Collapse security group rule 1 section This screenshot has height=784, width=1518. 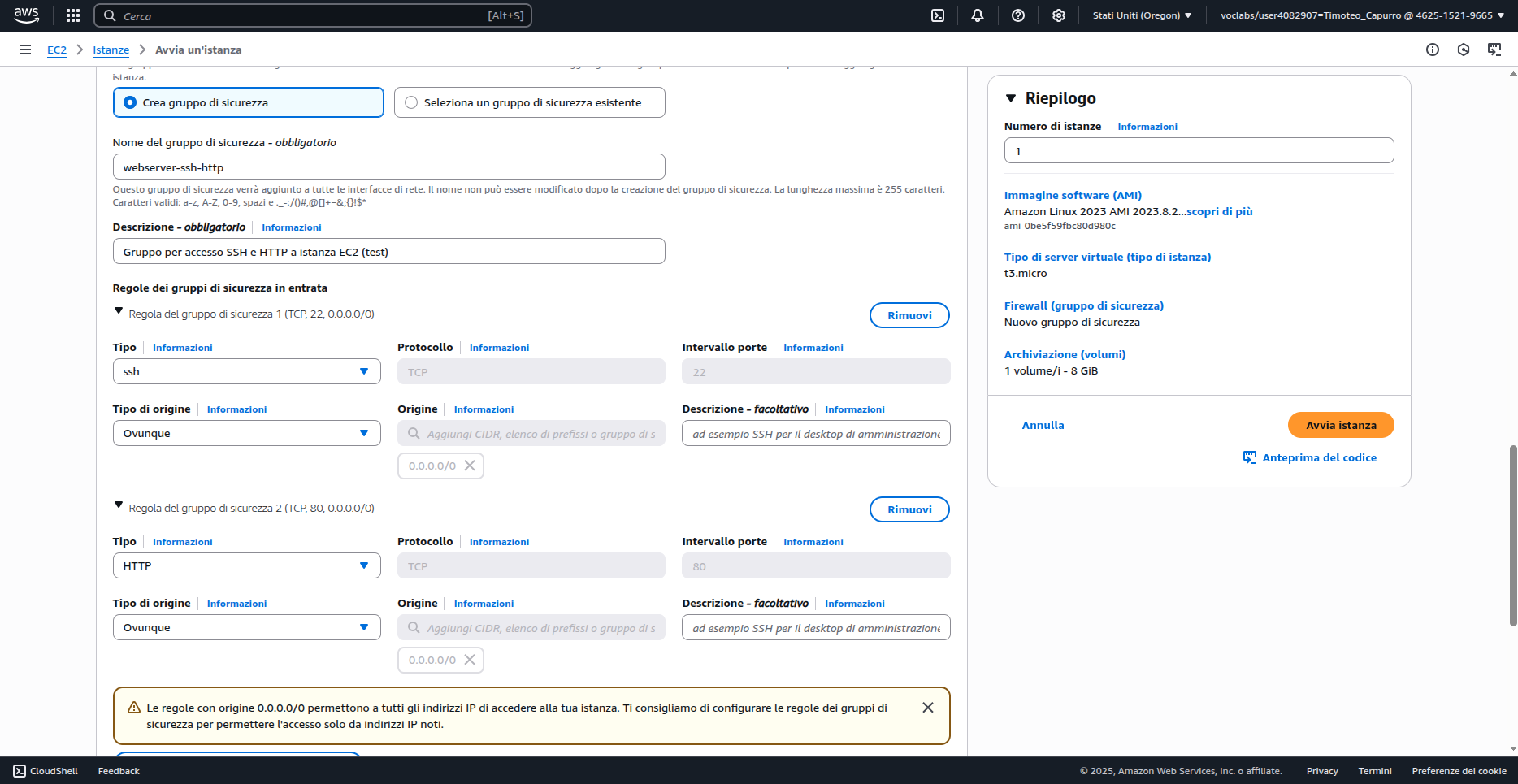click(119, 311)
